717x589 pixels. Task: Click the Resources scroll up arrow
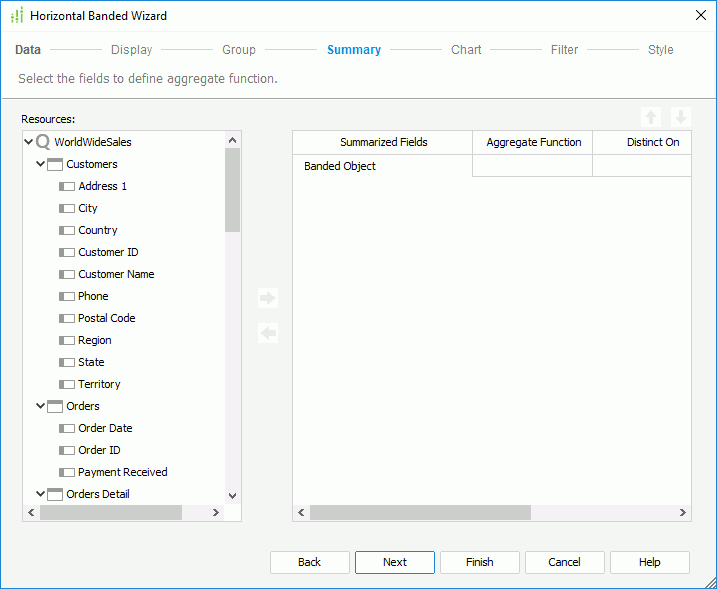coord(232,140)
